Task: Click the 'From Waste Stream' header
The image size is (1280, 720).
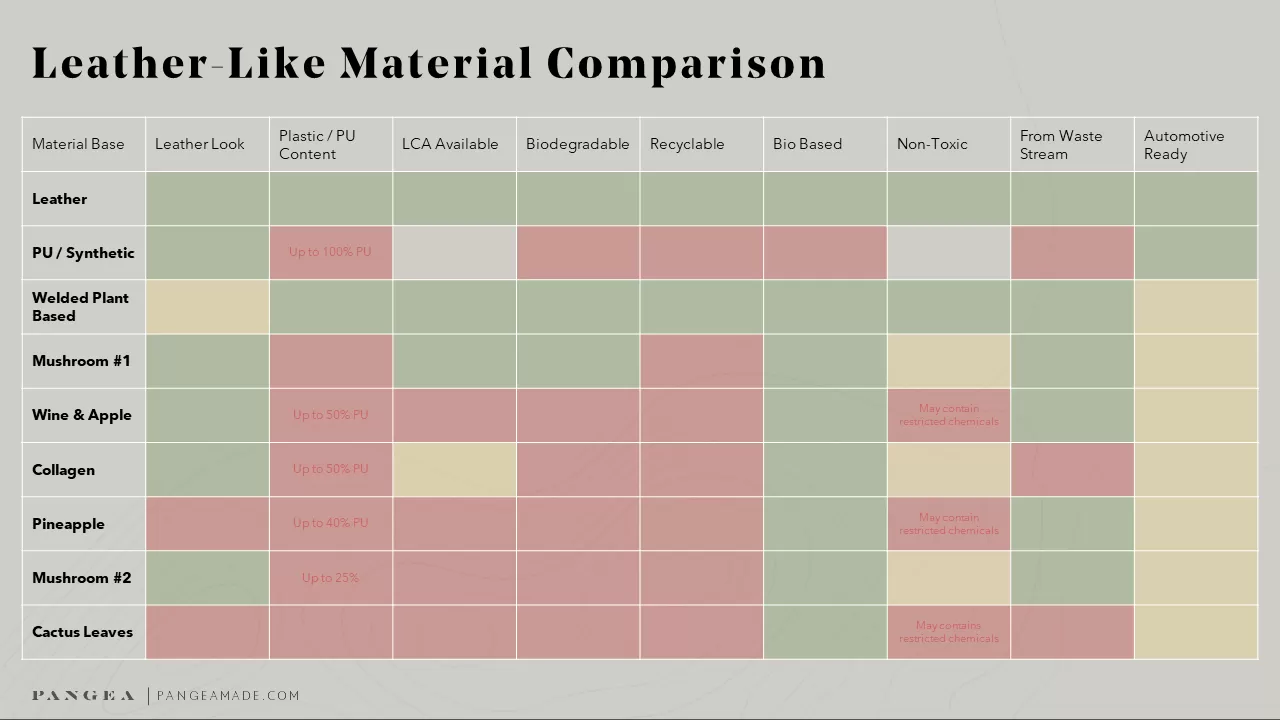Action: (1072, 144)
